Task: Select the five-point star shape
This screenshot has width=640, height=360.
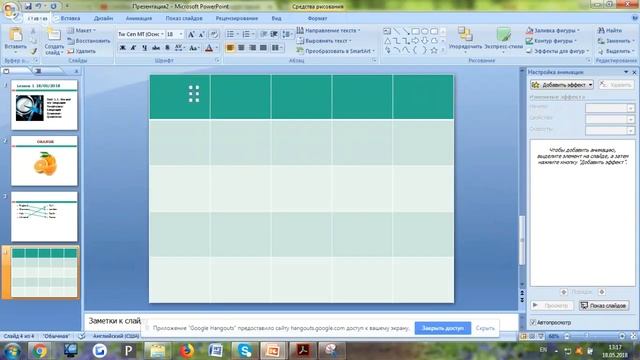Action: 434,50
